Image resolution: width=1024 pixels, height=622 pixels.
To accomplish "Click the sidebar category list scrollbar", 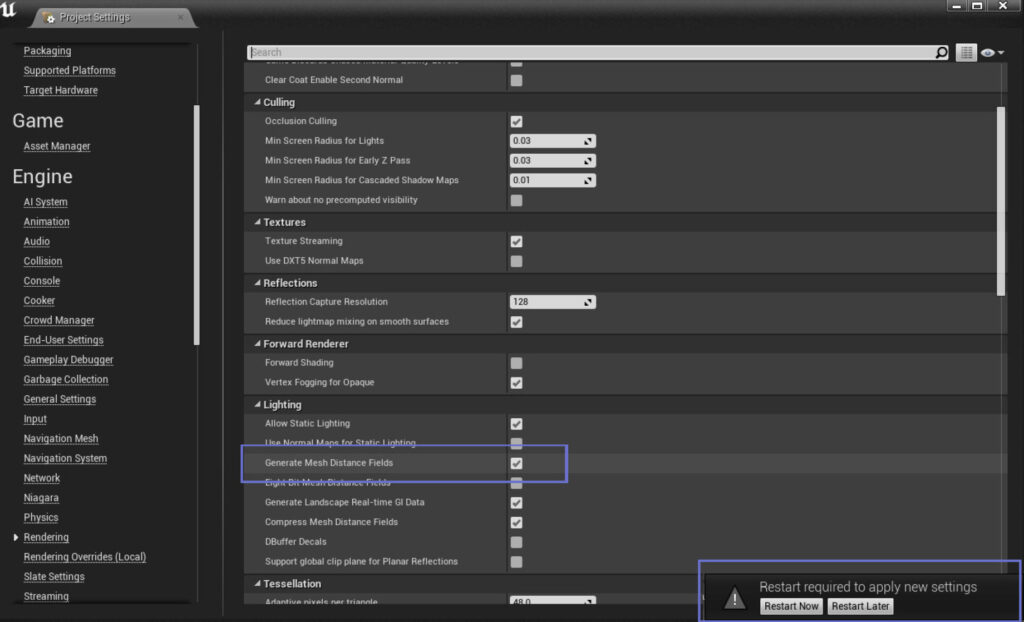I will click(197, 225).
